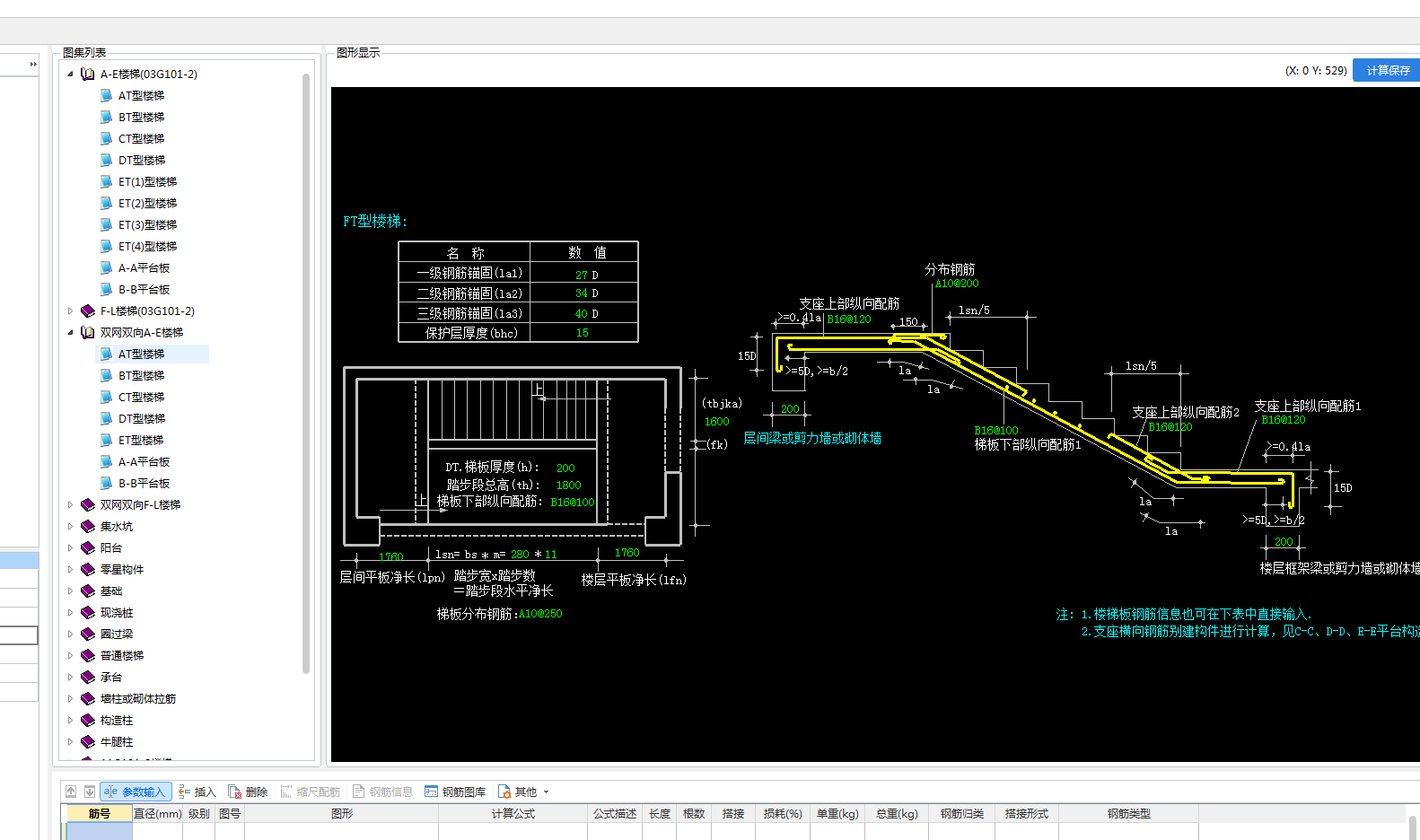Click the move-down arrow icon in bottom toolbar
Screen dimensions: 1420x840
tap(90, 792)
